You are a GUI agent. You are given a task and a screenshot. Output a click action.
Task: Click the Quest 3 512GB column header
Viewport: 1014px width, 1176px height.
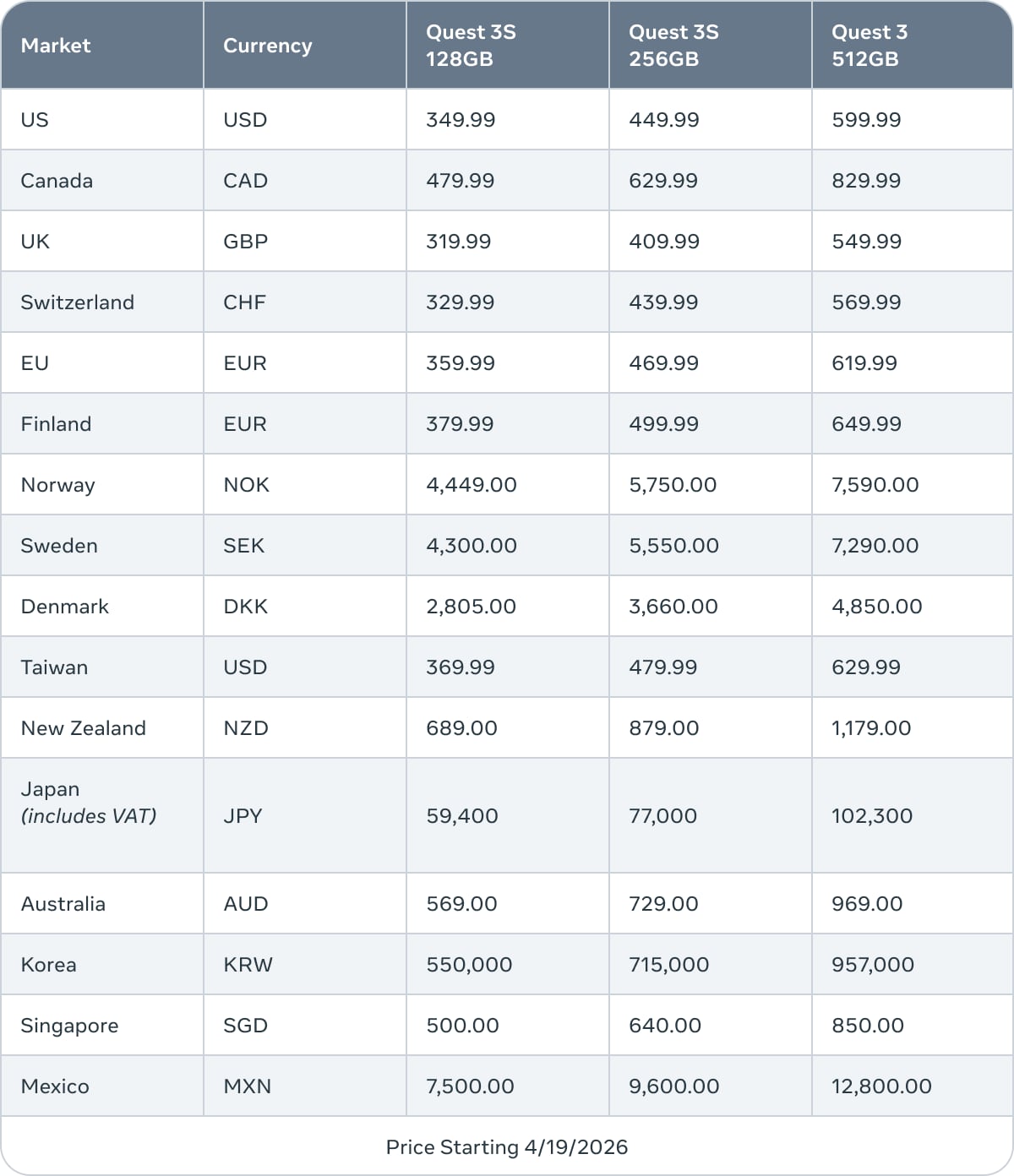pyautogui.click(x=870, y=46)
